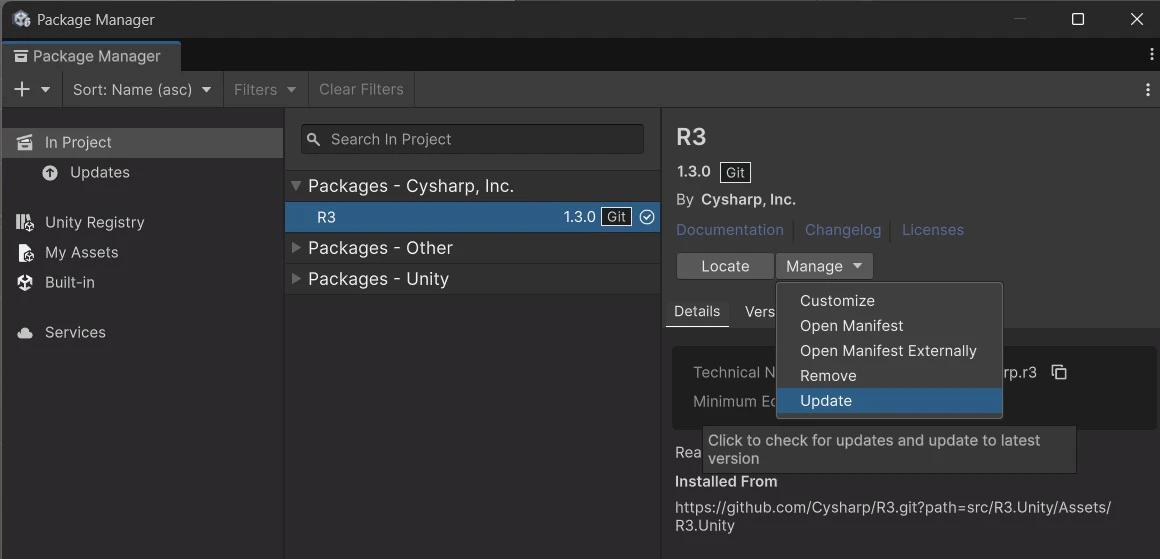
Task: Click the Services cloud icon
Action: coord(25,333)
